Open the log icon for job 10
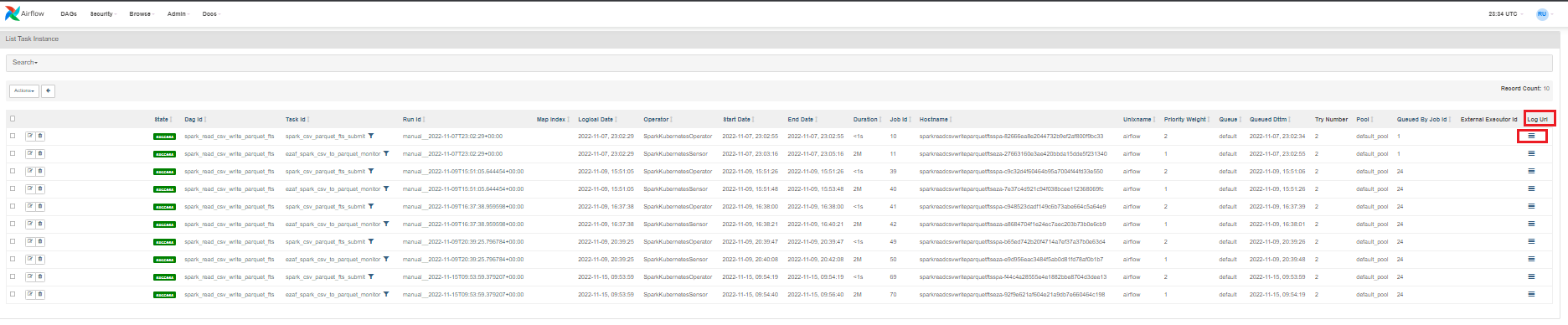This screenshot has width=1568, height=325. pyautogui.click(x=1531, y=136)
